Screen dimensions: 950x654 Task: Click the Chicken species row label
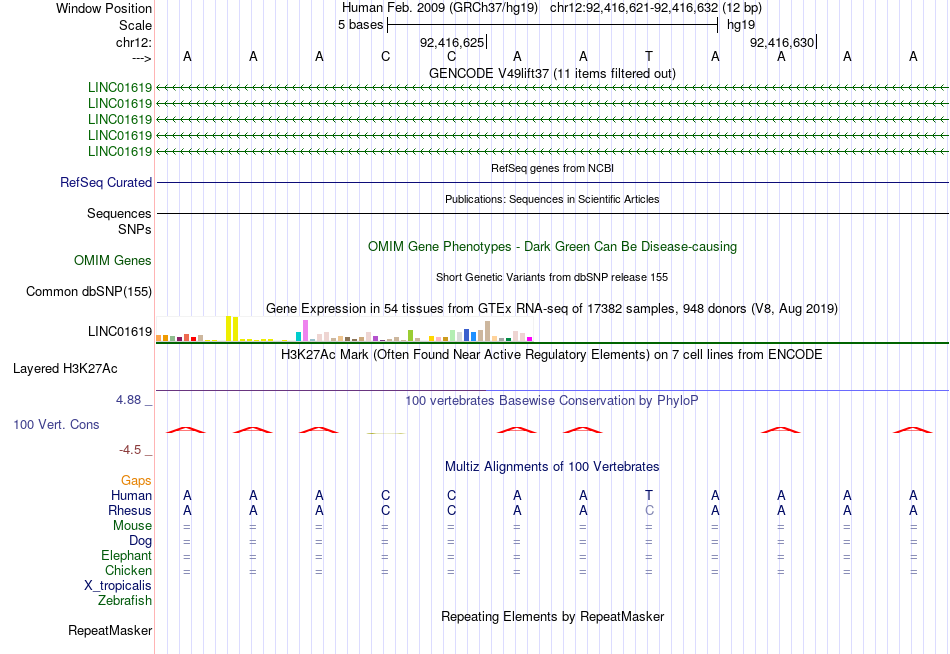[x=128, y=571]
